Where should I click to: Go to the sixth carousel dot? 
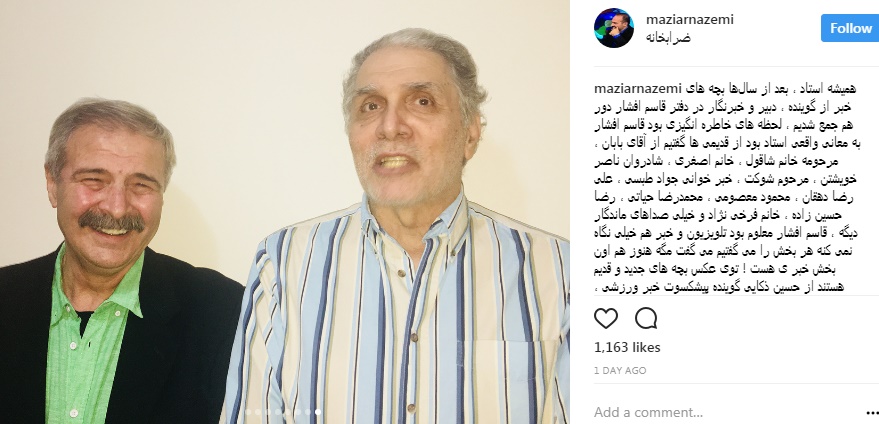coord(298,412)
